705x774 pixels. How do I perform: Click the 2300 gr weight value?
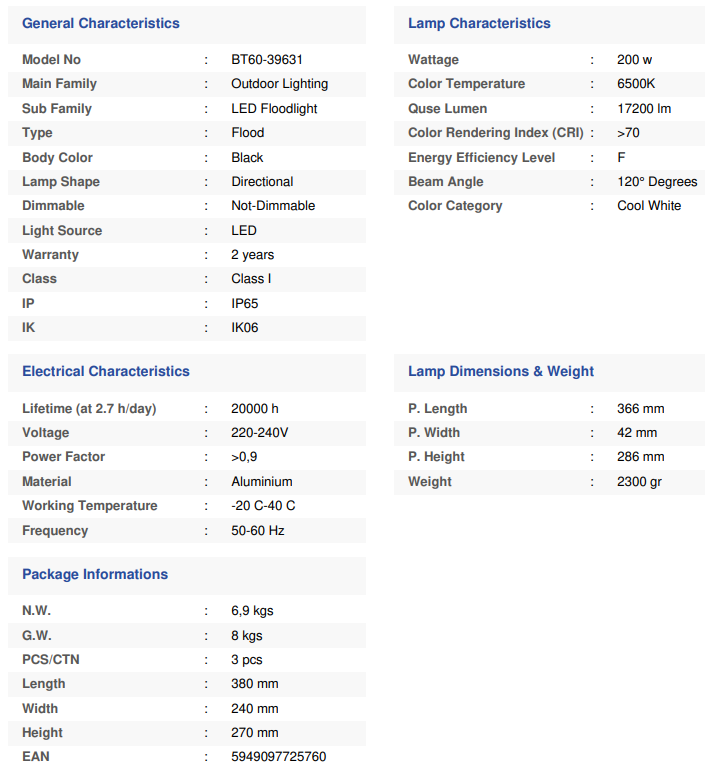639,481
